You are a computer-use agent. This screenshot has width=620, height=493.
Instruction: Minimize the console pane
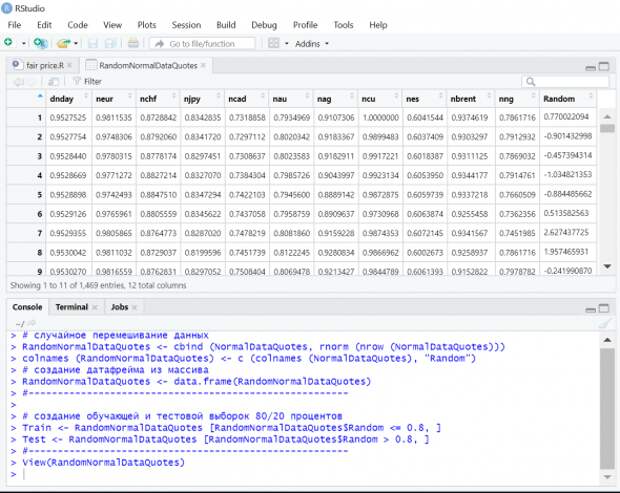(590, 309)
